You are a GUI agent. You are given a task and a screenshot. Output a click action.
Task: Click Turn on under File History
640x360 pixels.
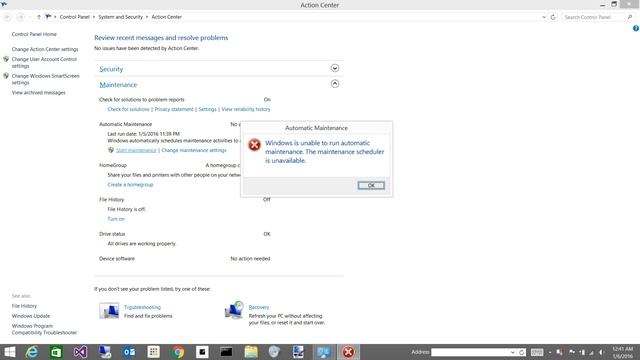click(116, 219)
